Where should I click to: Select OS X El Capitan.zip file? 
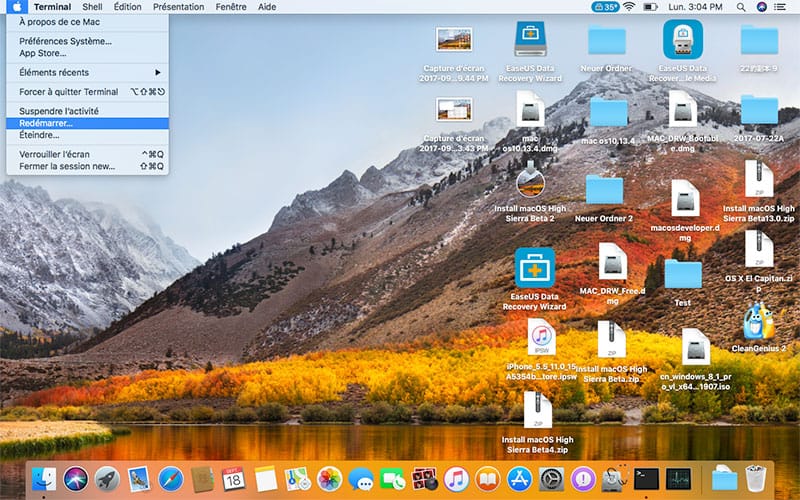point(759,249)
